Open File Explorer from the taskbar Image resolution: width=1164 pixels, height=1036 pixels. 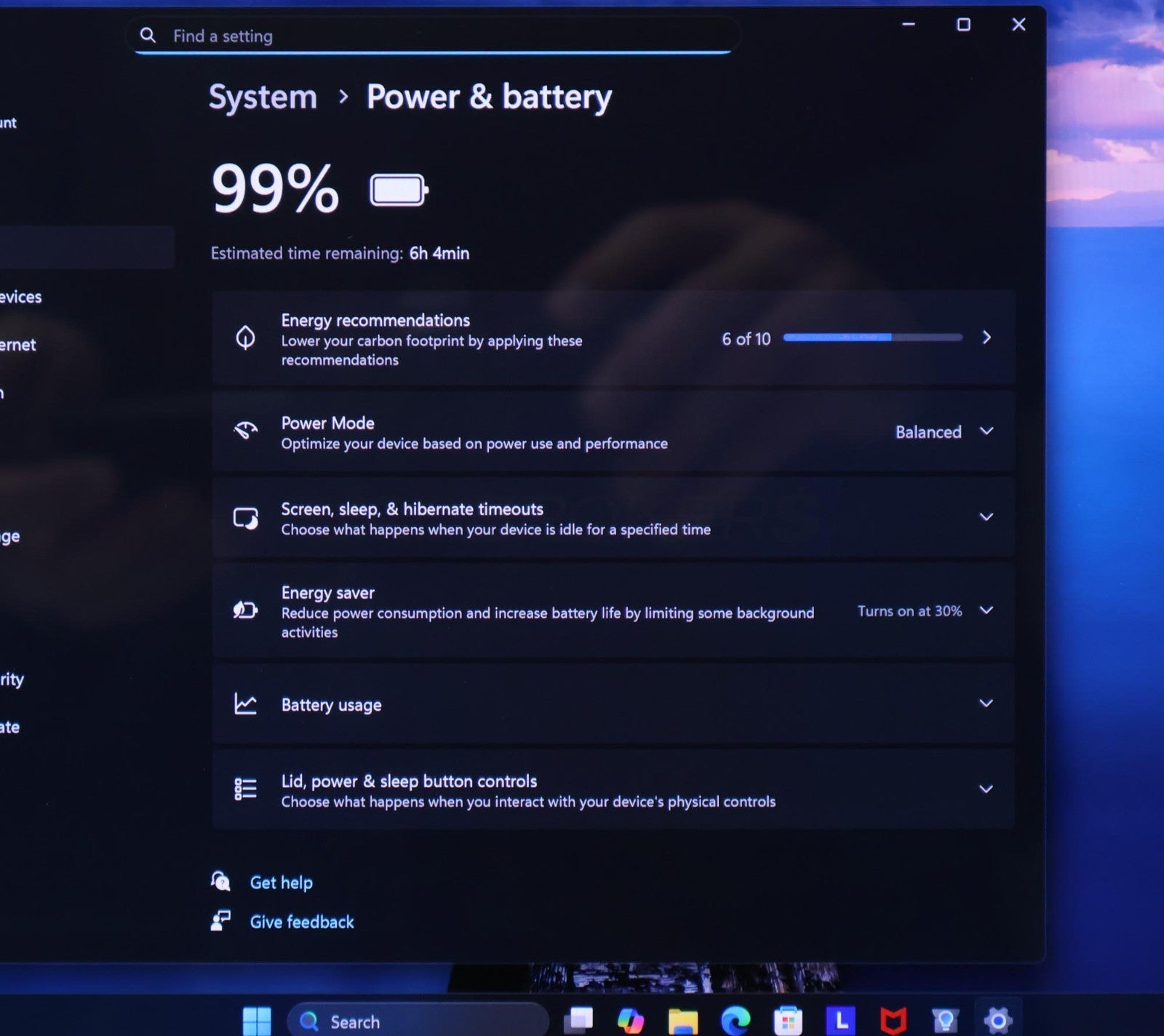click(x=683, y=1021)
